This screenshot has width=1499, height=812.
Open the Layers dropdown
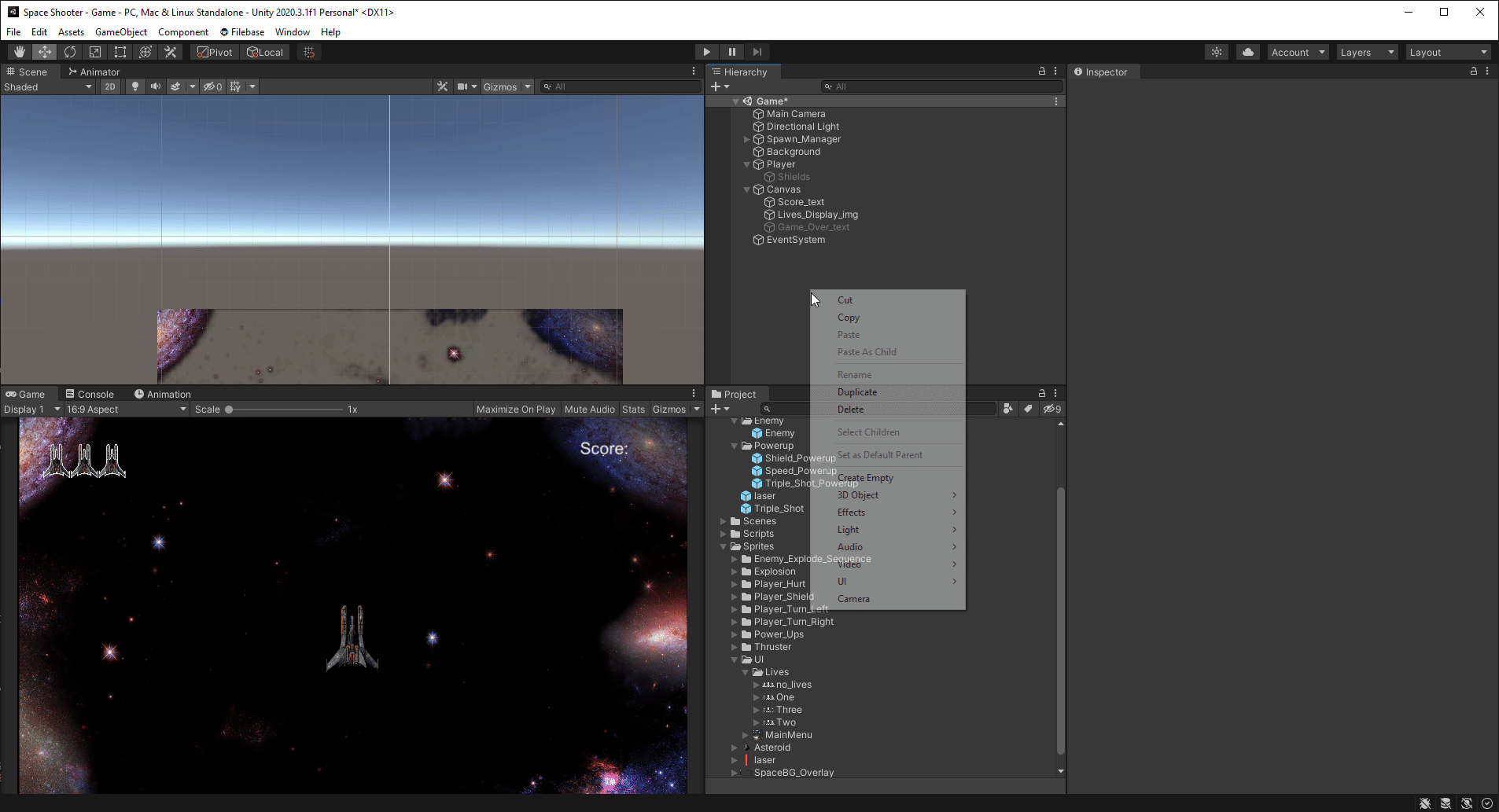pos(1367,52)
